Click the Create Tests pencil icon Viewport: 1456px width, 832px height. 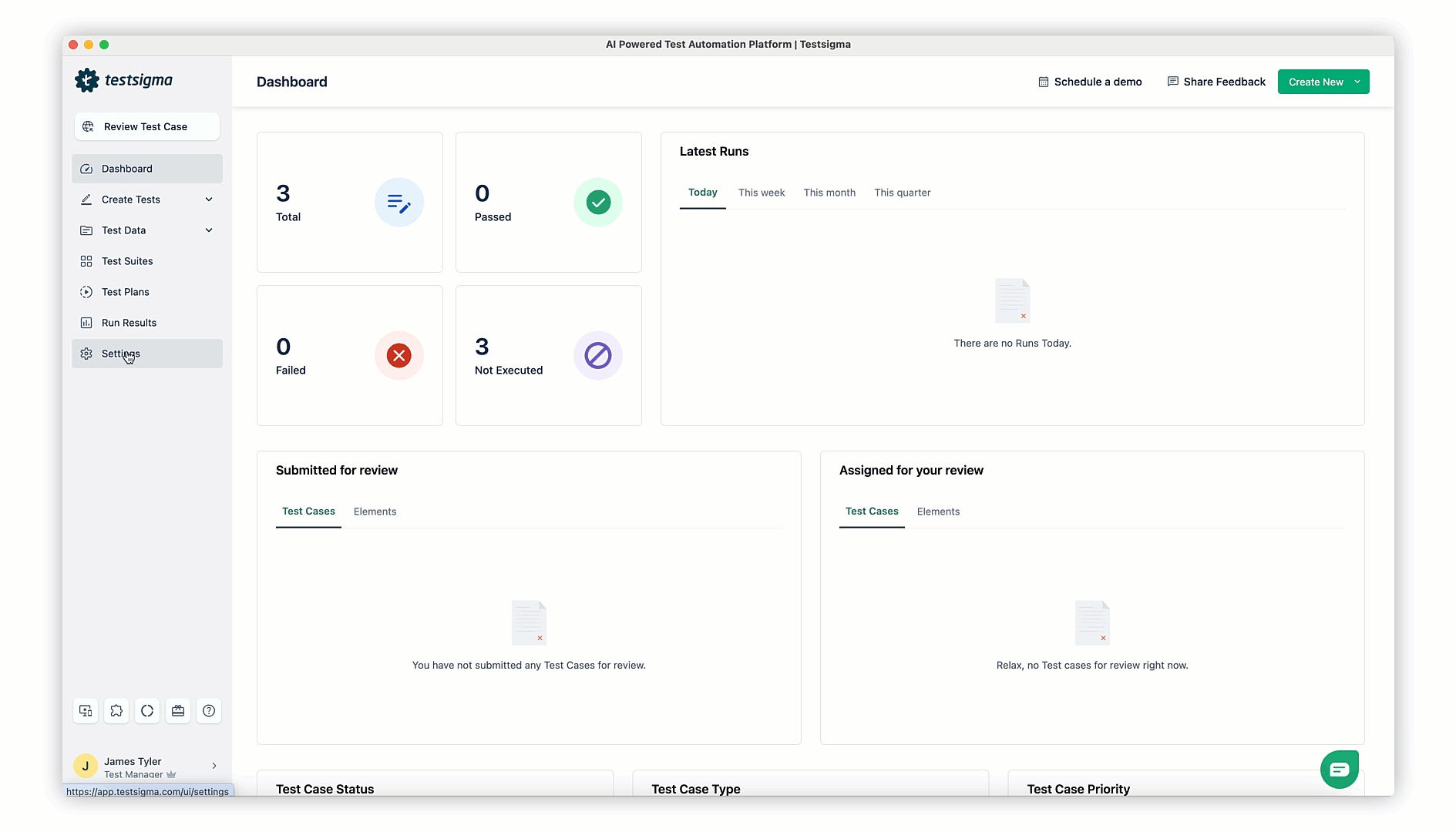pos(86,200)
